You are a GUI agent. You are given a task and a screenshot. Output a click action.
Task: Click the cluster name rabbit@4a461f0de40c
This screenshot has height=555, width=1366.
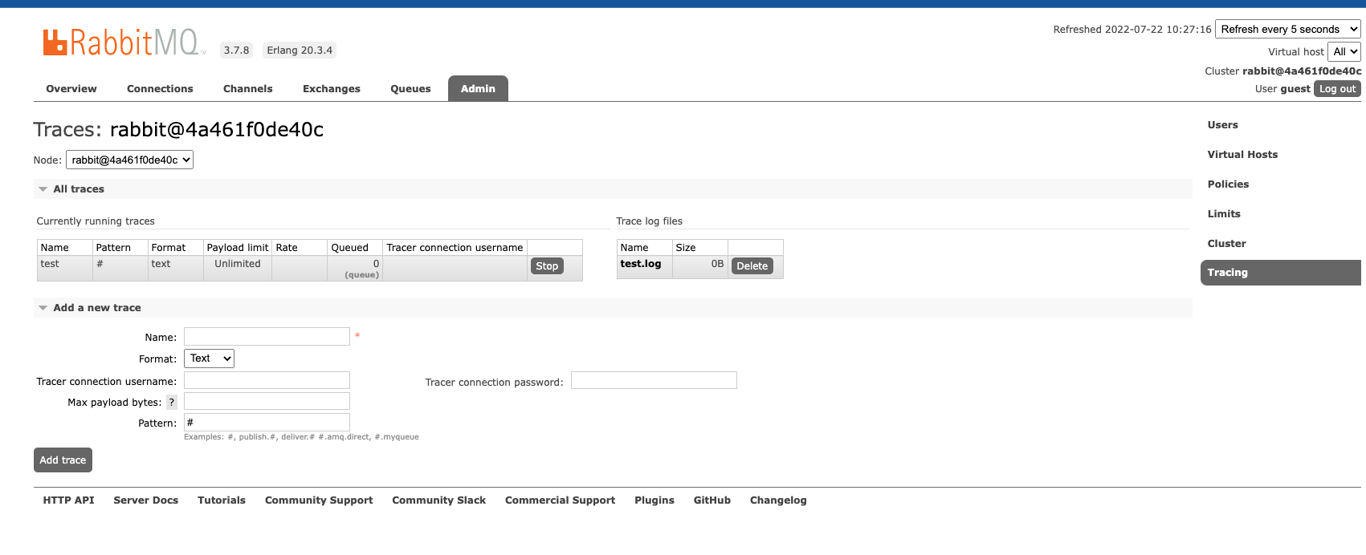click(1302, 71)
